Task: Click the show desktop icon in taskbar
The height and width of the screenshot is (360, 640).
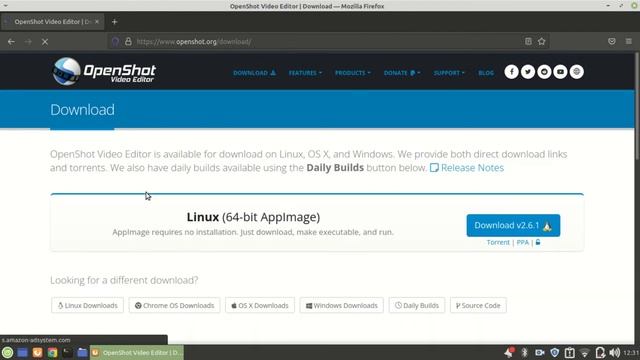Action: (22, 353)
